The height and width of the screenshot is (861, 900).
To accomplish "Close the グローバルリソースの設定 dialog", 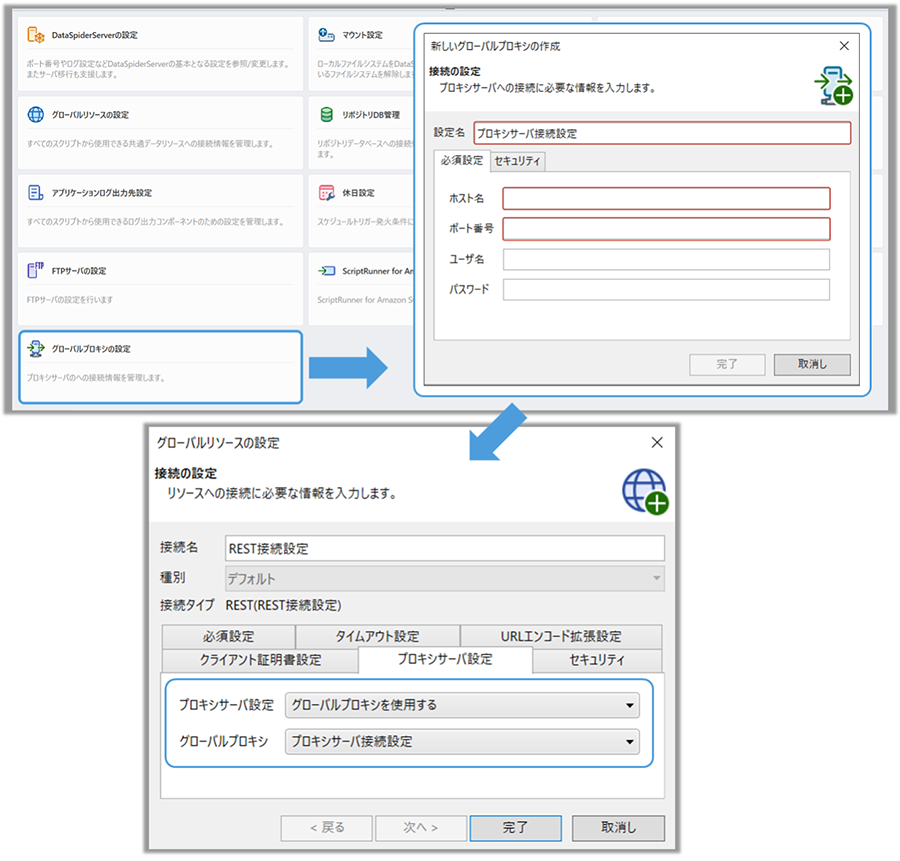I will pyautogui.click(x=657, y=442).
